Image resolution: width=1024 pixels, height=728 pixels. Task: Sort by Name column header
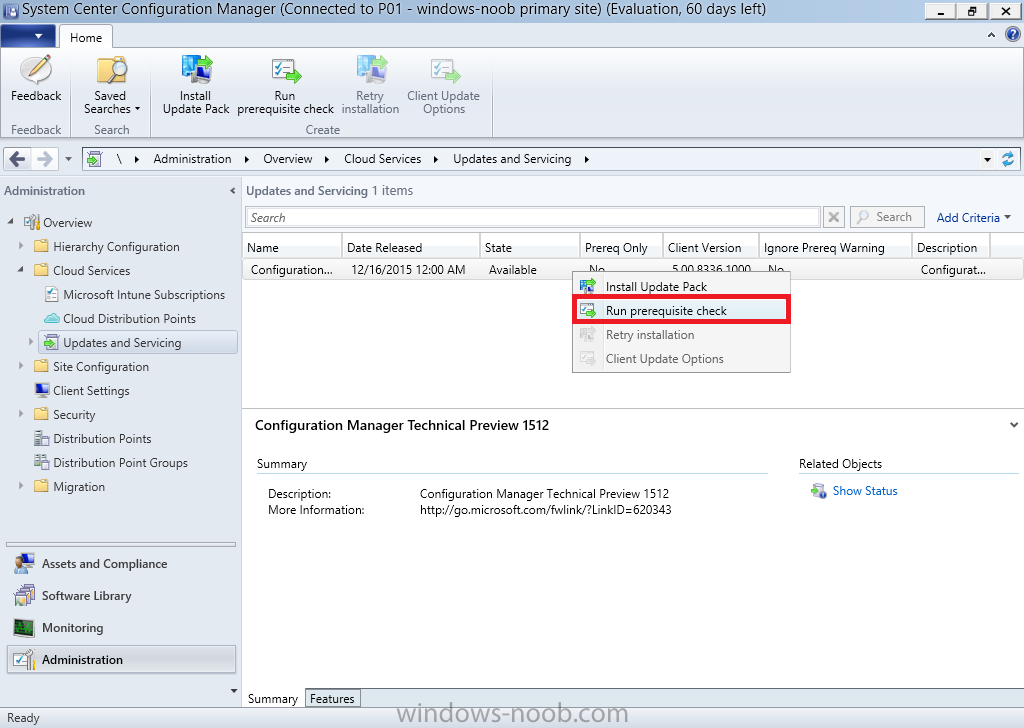(292, 247)
